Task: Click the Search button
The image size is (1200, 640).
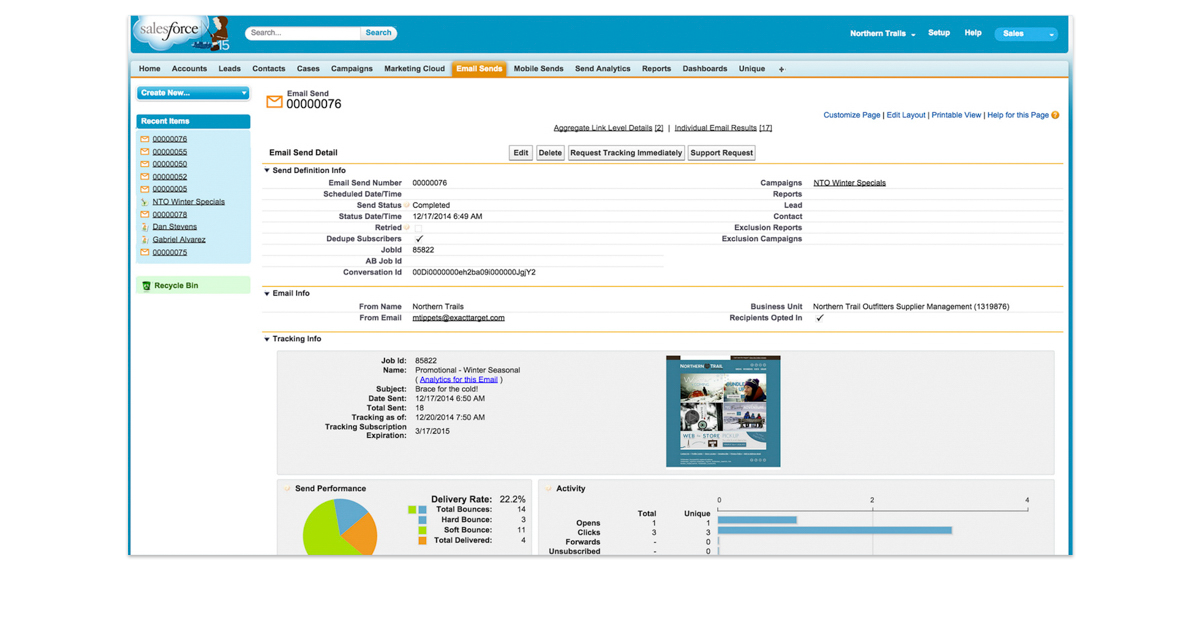Action: click(378, 33)
